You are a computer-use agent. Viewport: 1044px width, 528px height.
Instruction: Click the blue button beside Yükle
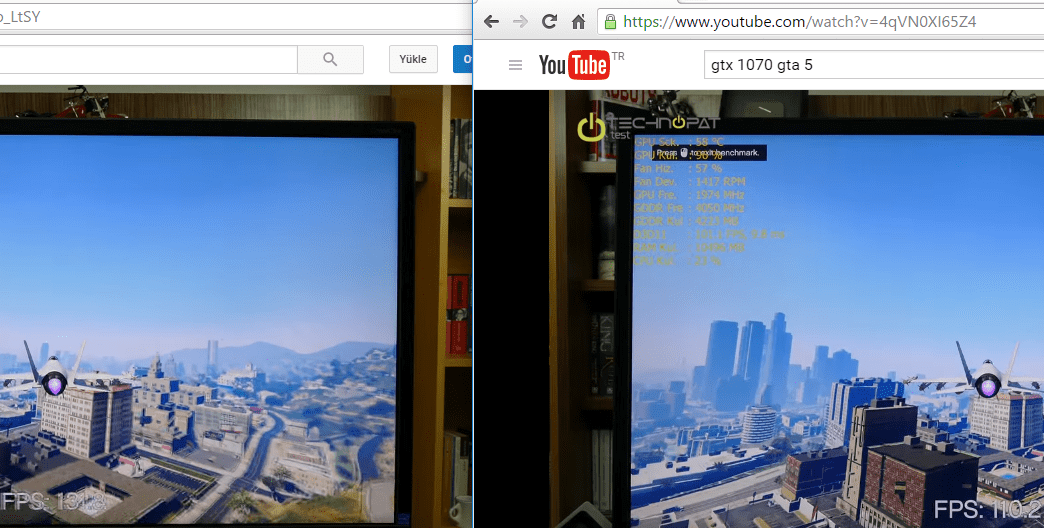(463, 59)
